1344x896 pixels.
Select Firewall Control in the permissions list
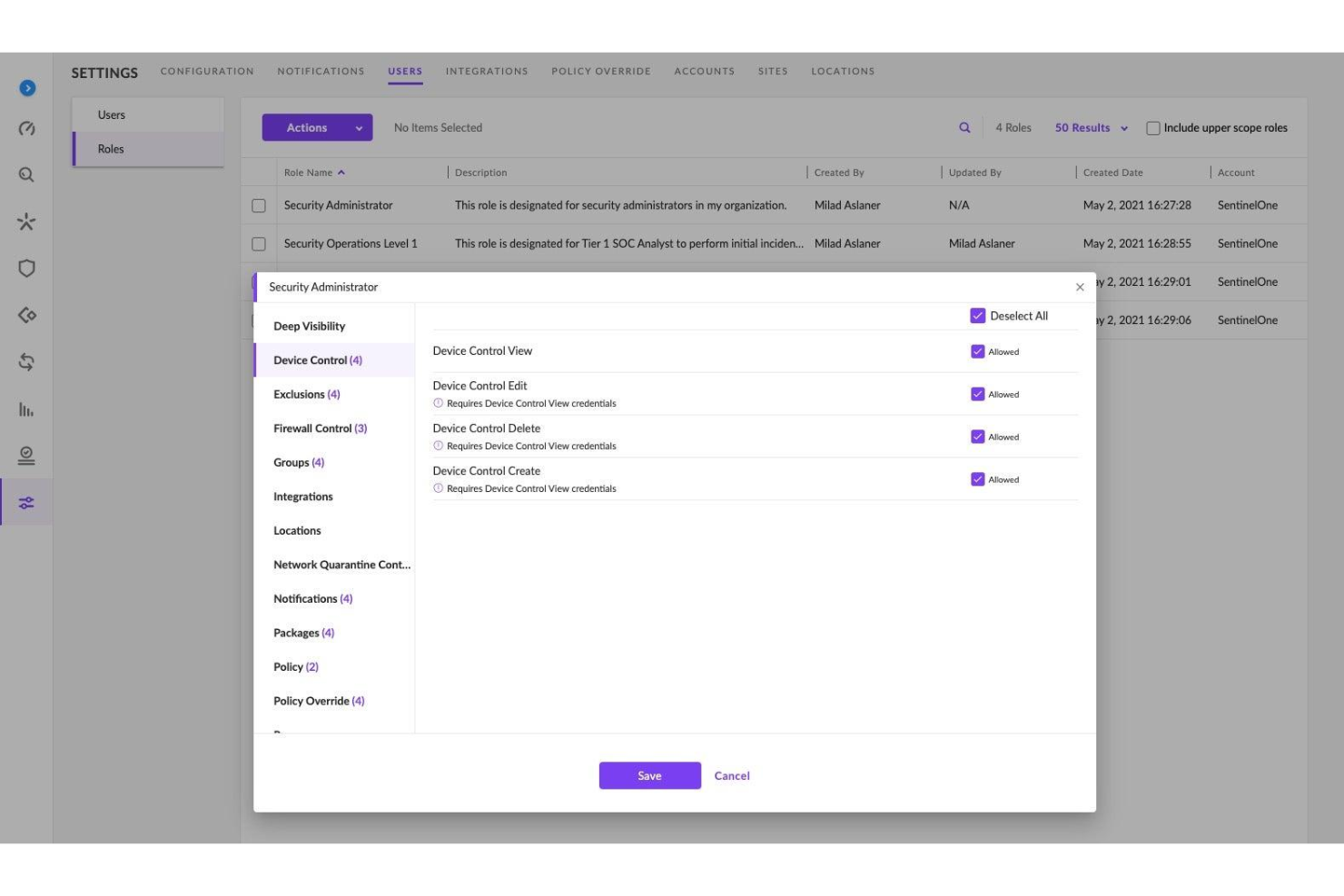(x=320, y=428)
